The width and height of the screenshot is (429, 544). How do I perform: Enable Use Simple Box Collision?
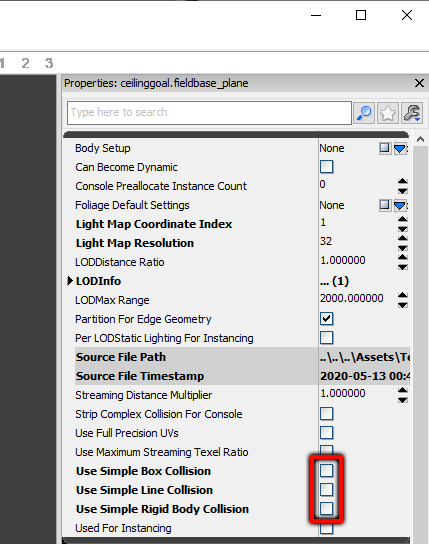click(326, 470)
